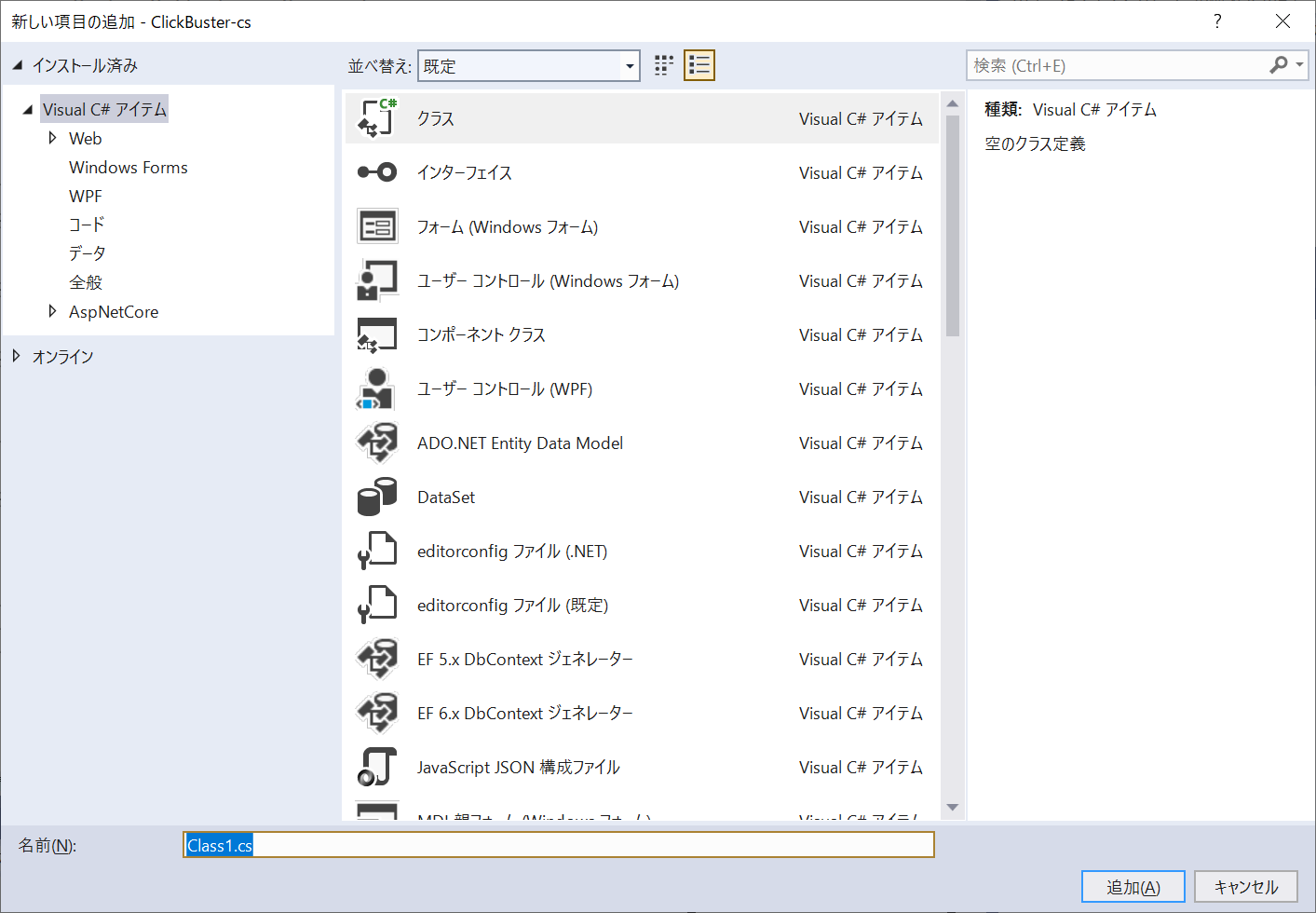Viewport: 1316px width, 913px height.
Task: Switch to medium icons list view
Action: tap(699, 65)
